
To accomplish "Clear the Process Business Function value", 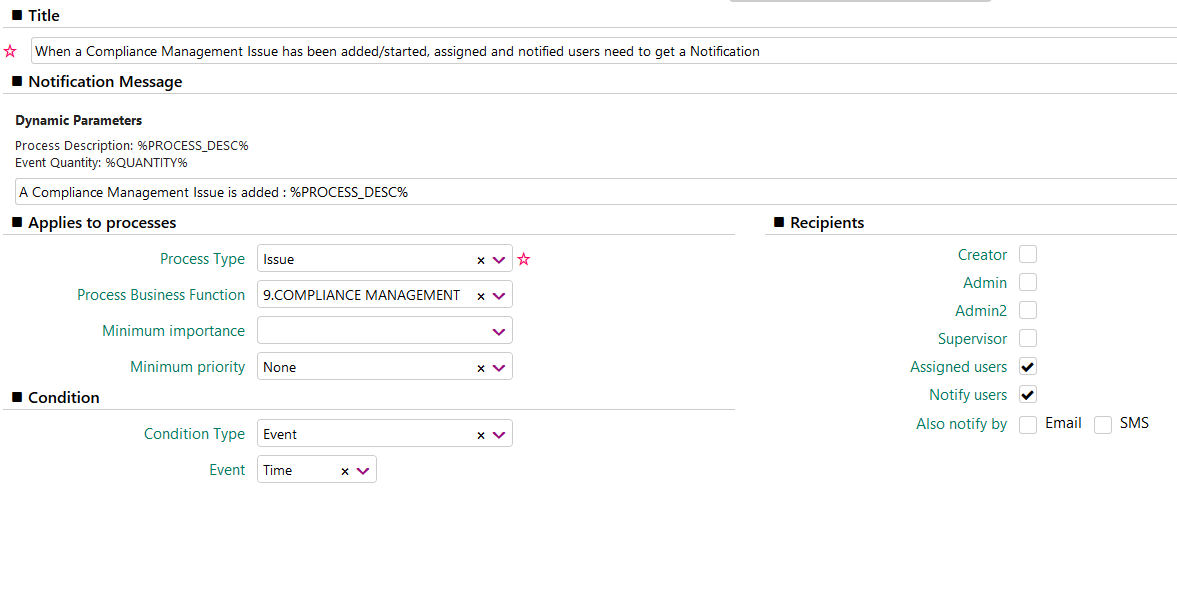I will pyautogui.click(x=481, y=296).
